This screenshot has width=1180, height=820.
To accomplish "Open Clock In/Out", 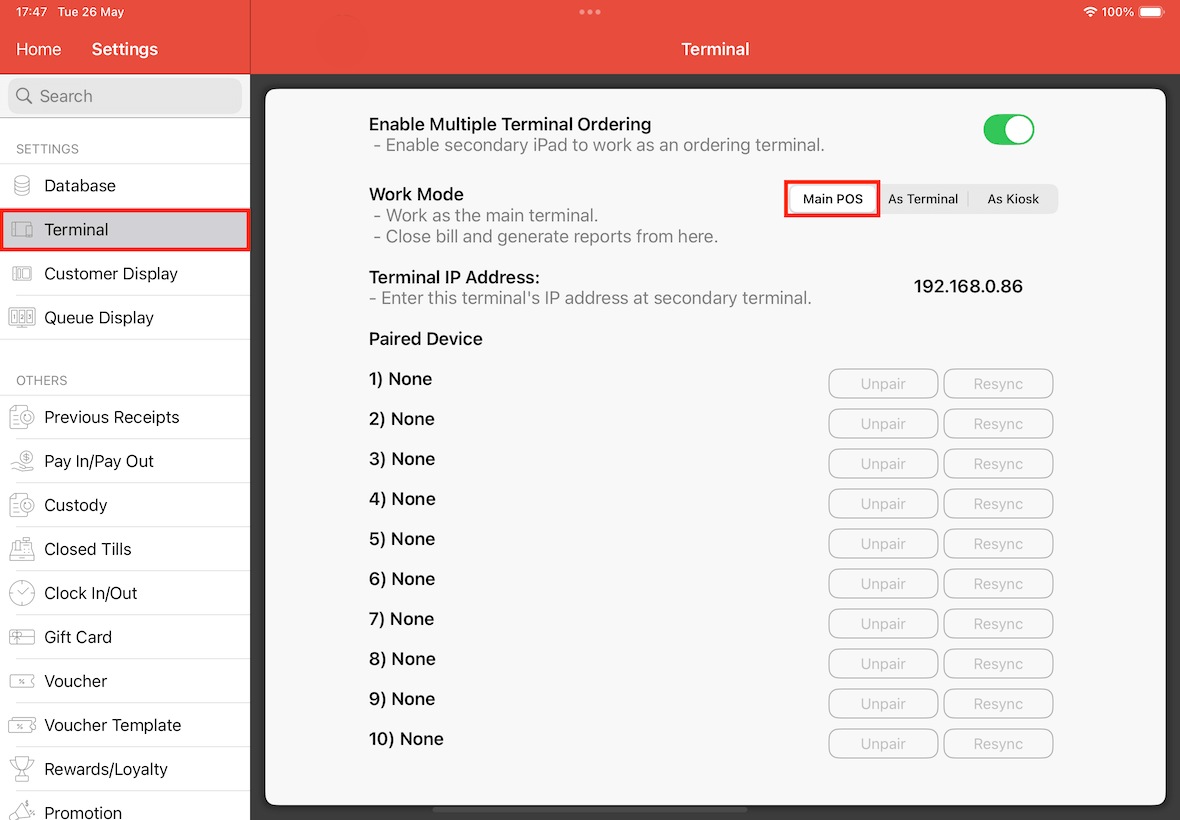I will [x=125, y=593].
